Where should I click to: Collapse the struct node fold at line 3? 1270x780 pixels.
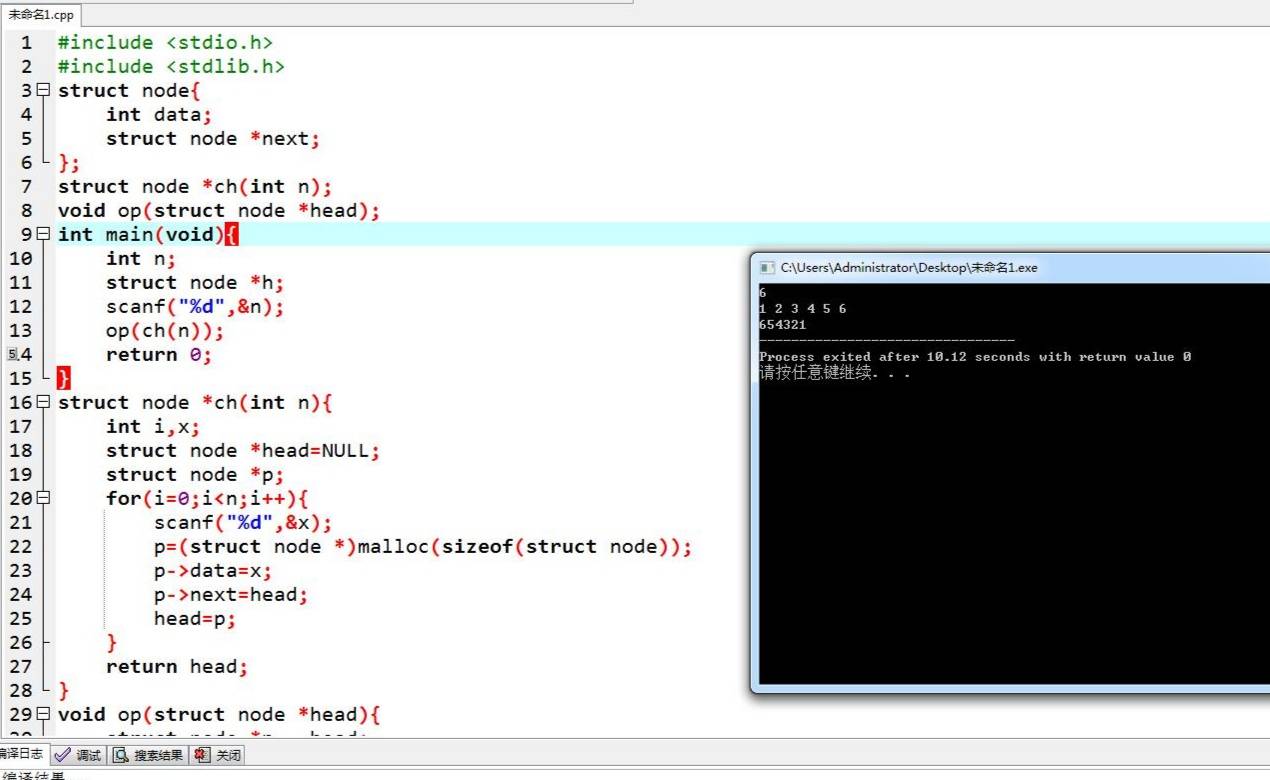pos(42,90)
